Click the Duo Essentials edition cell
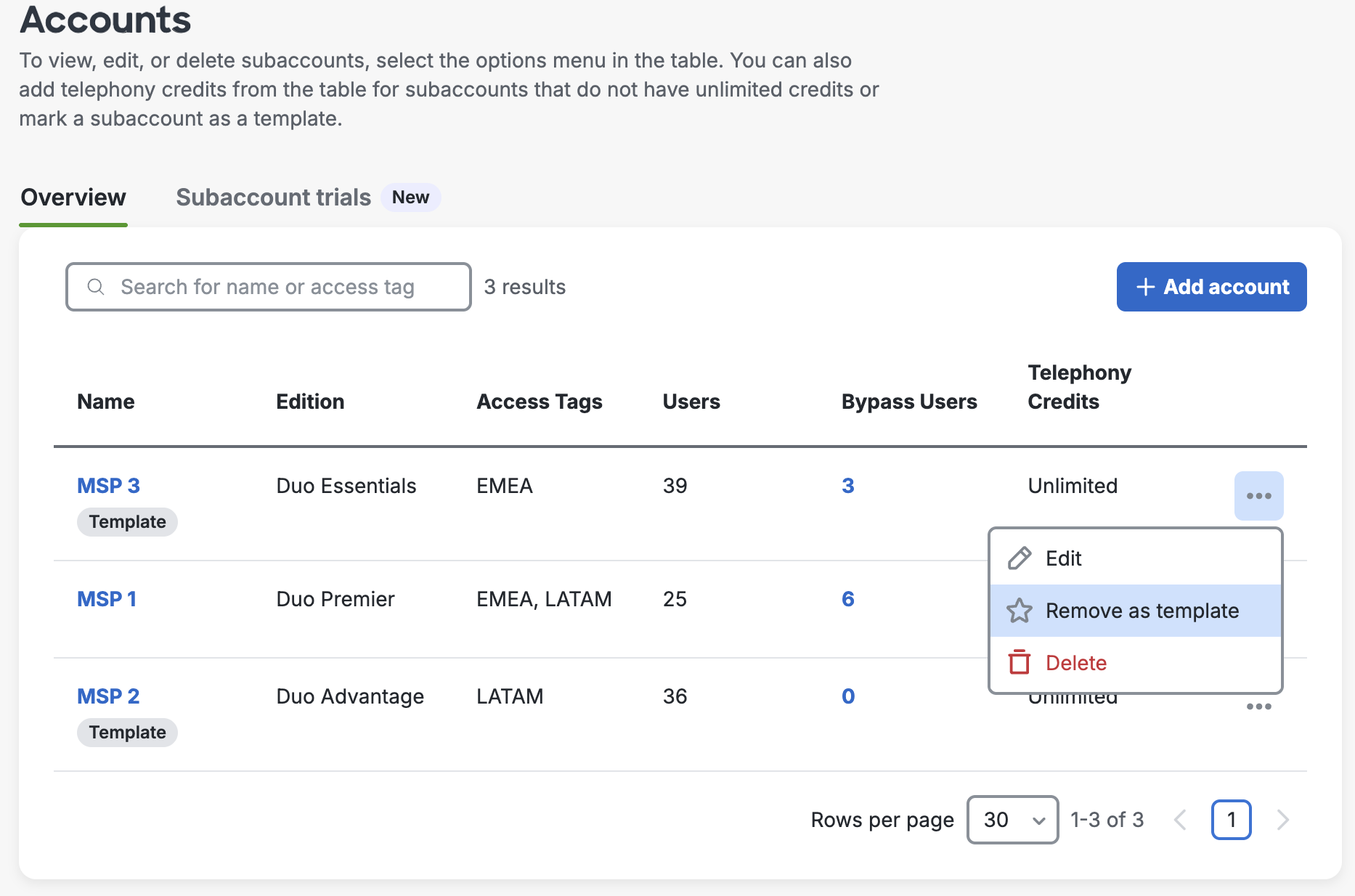The image size is (1355, 896). tap(346, 486)
